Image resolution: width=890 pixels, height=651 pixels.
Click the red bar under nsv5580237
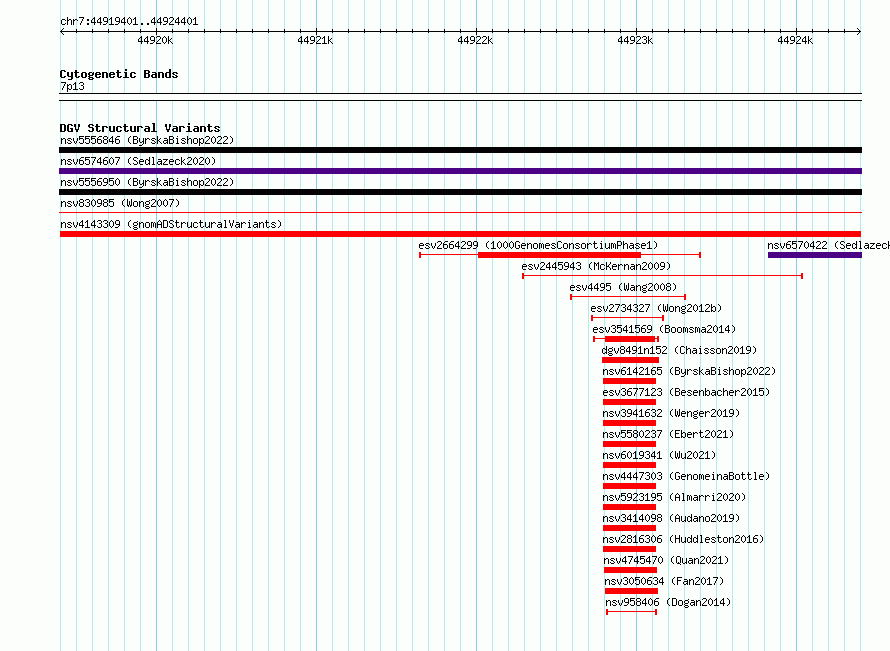click(x=629, y=444)
